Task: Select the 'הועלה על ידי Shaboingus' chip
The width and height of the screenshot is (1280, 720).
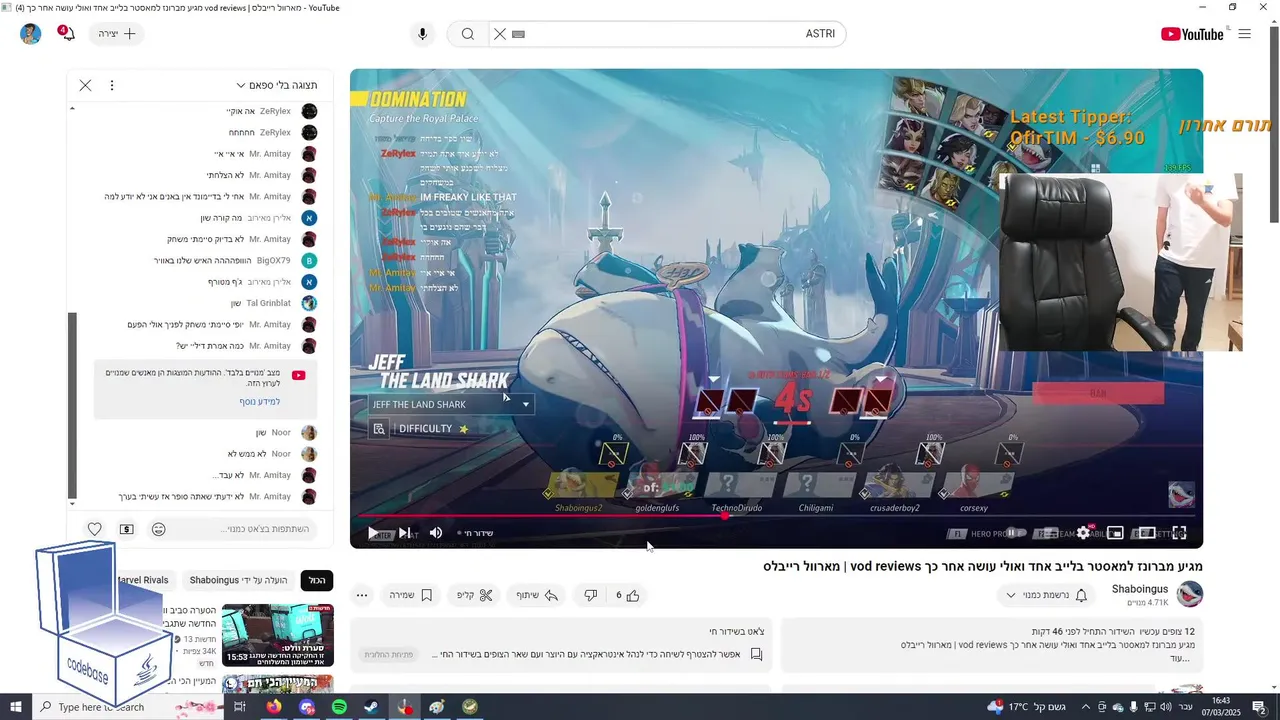Action: (238, 580)
